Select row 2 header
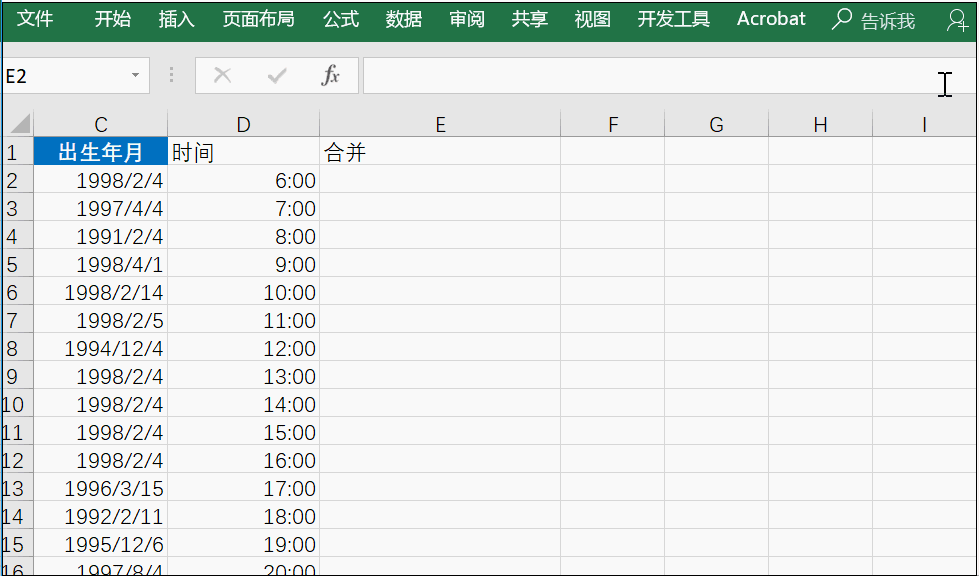Image resolution: width=979 pixels, height=576 pixels. [x=17, y=180]
